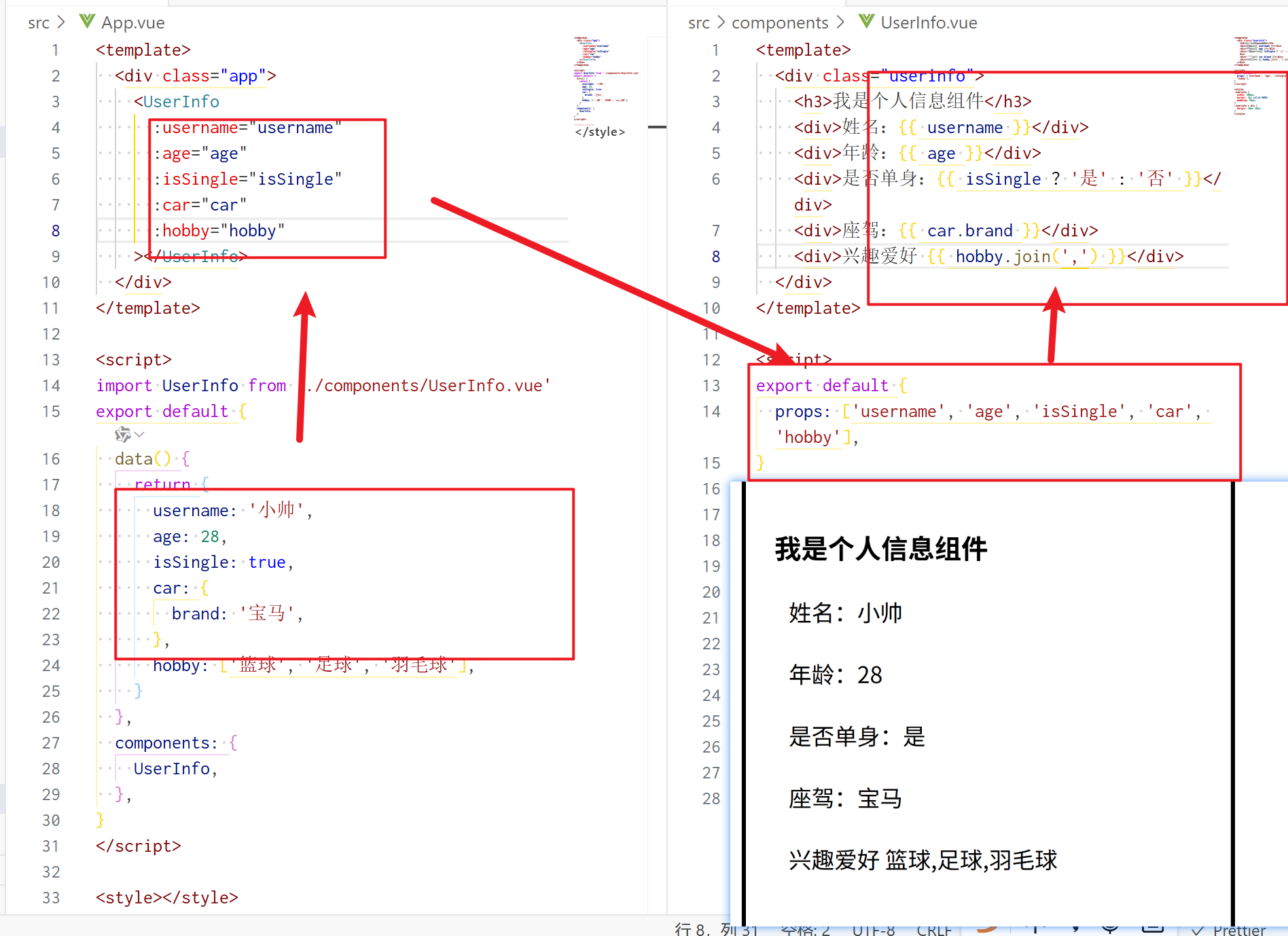Click the ':hobby="hobby"' attribute line
This screenshot has width=1288, height=936.
coord(219,231)
